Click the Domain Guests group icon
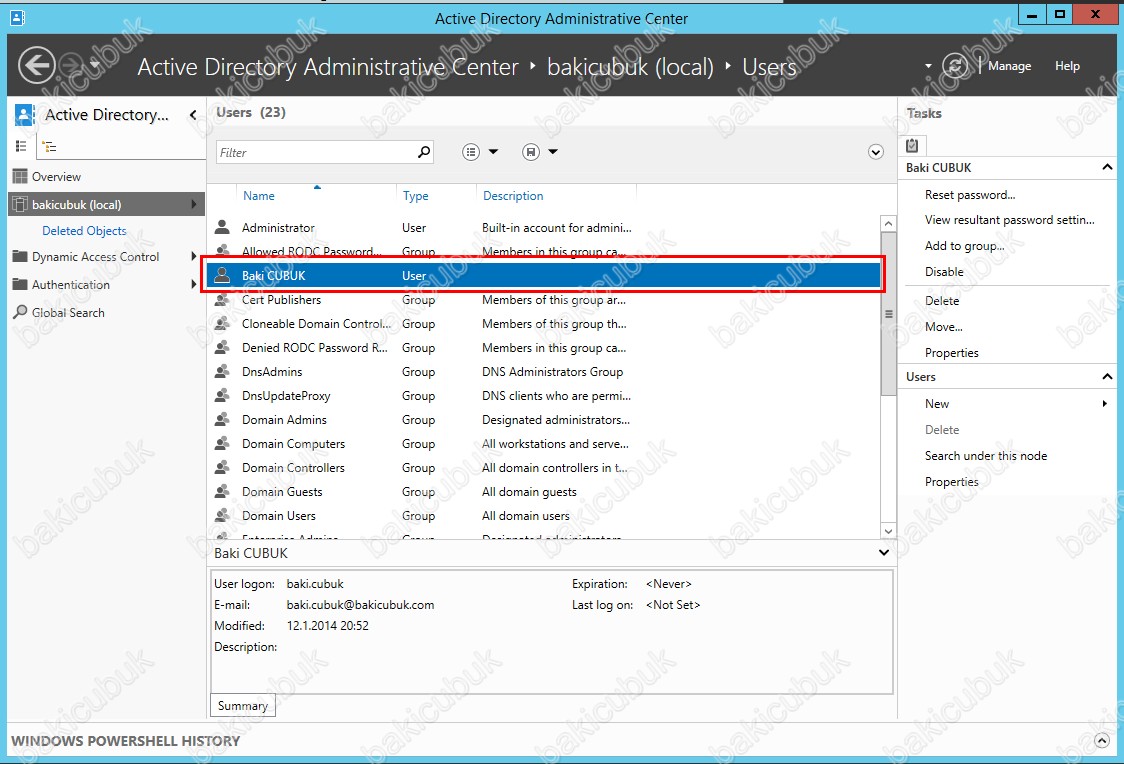 222,492
